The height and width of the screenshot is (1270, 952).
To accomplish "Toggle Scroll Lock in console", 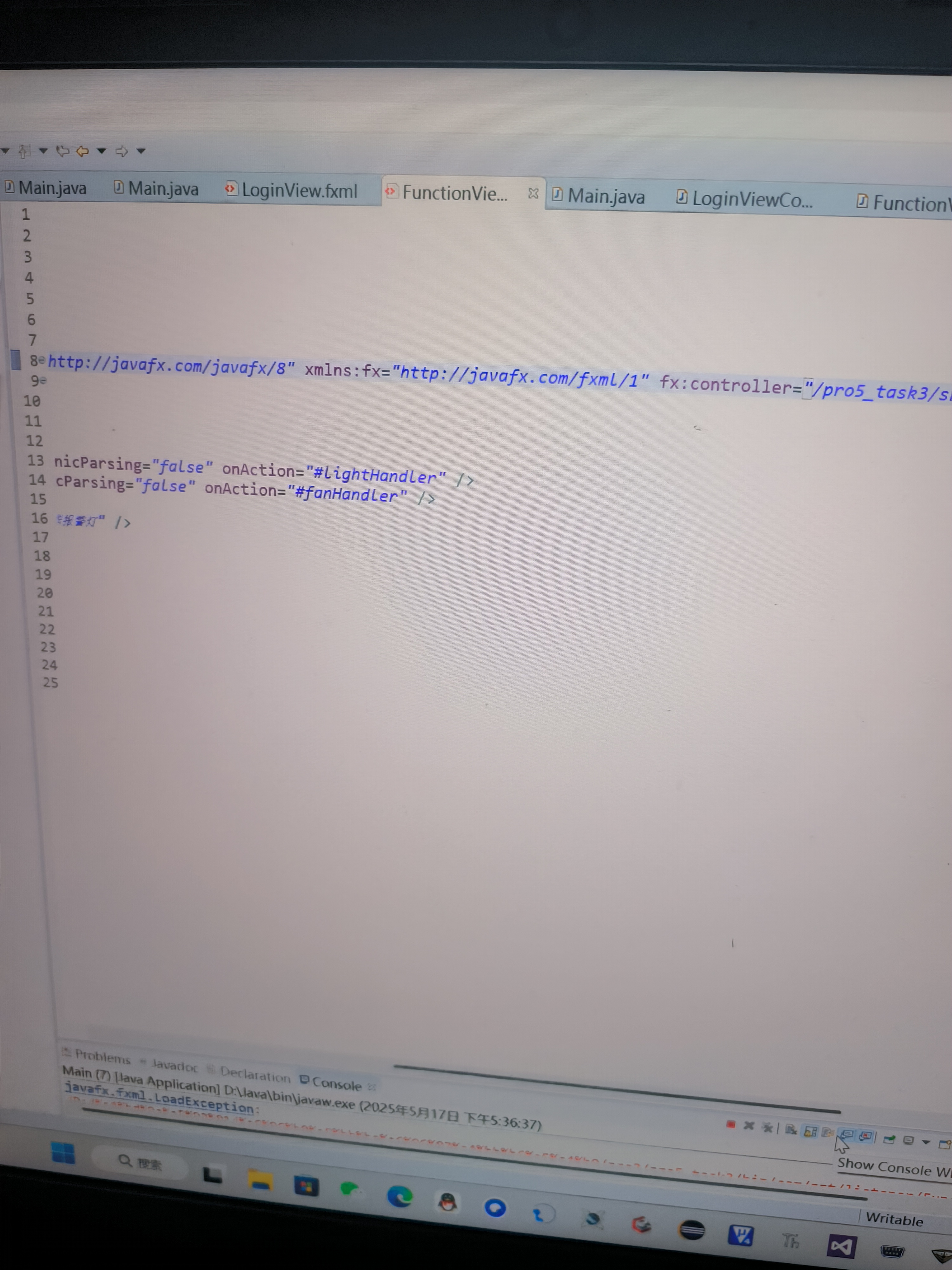I will click(x=810, y=1131).
